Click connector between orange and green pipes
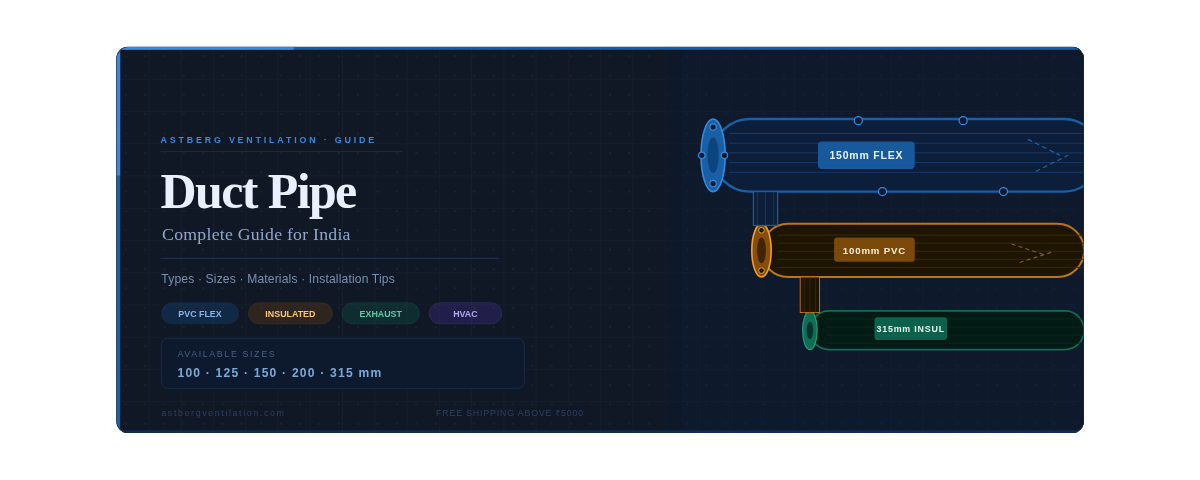Viewport: 1200px width, 480px height. click(809, 295)
